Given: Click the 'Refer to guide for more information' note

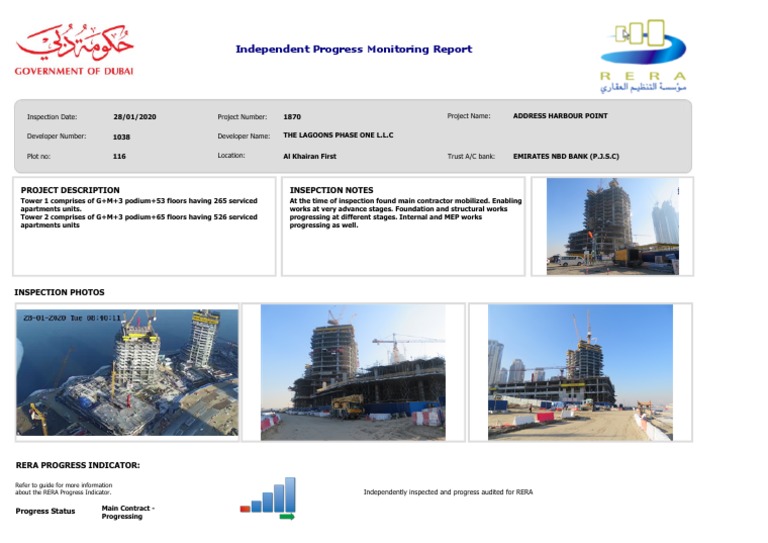Looking at the screenshot, I should tap(64, 489).
